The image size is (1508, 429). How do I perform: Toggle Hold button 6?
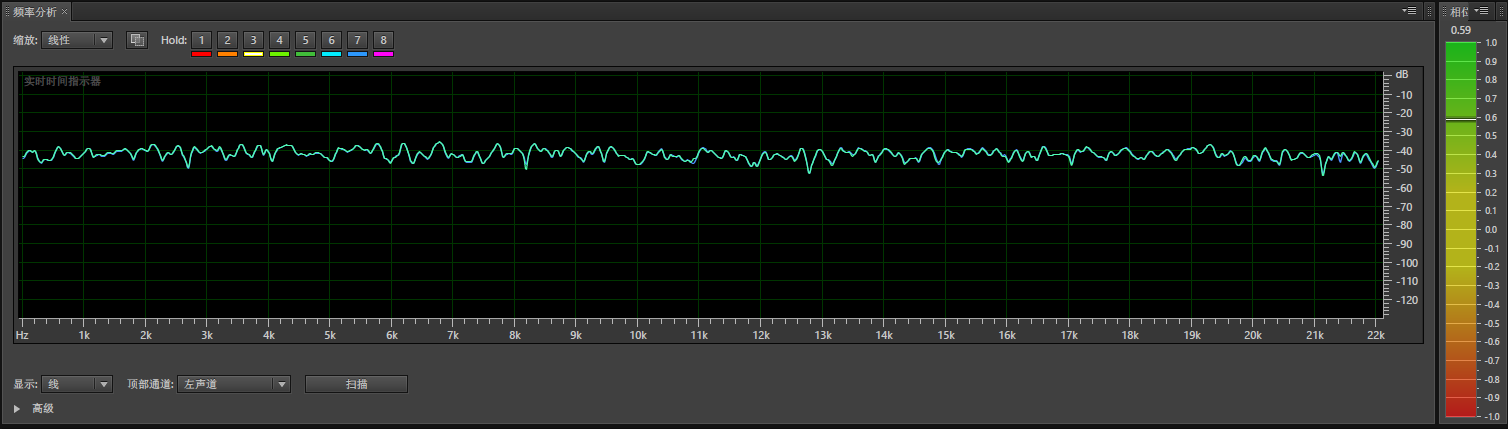coord(331,40)
